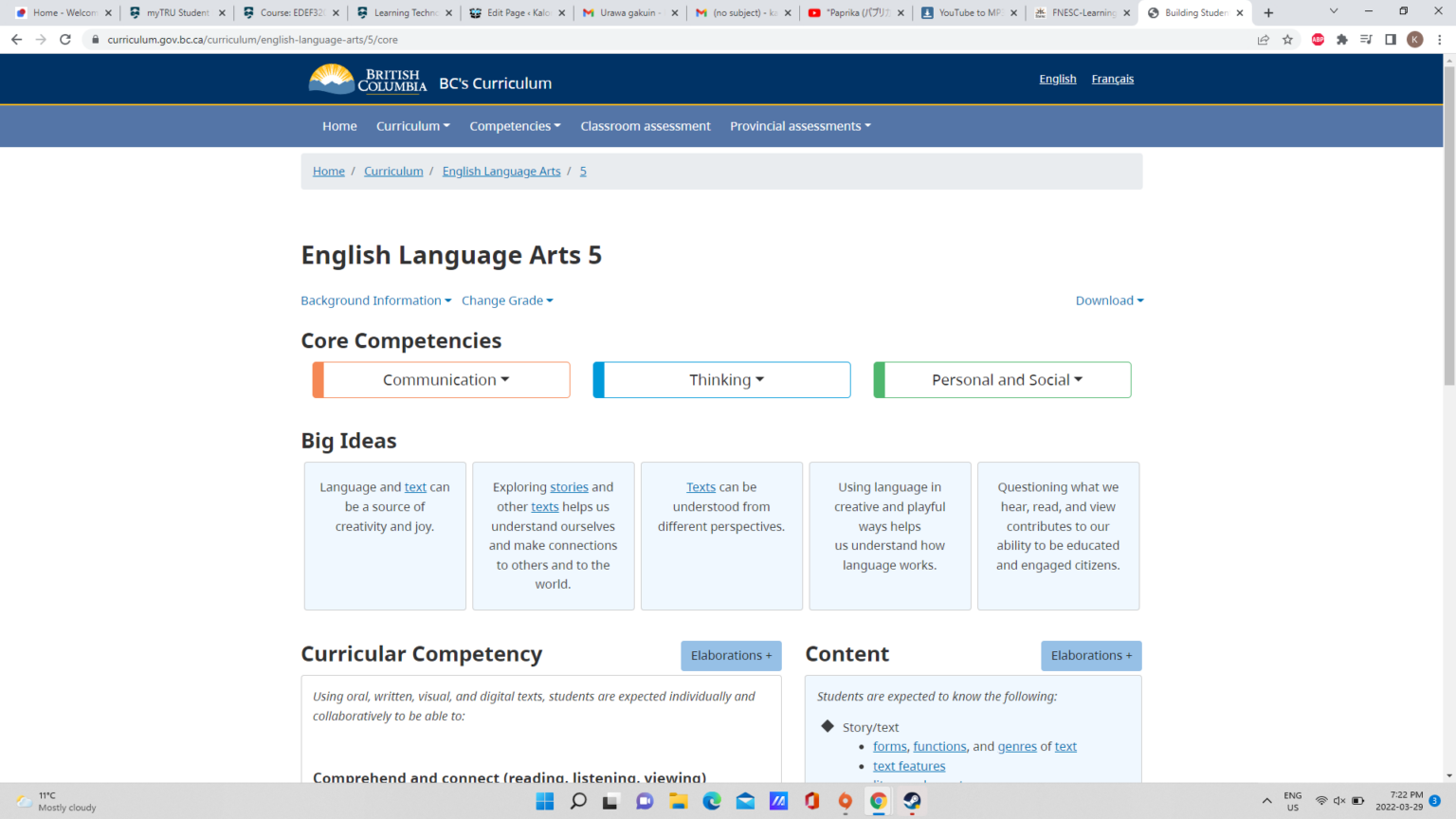Open the Chrome profile avatar K
Image resolution: width=1456 pixels, height=819 pixels.
pos(1414,39)
